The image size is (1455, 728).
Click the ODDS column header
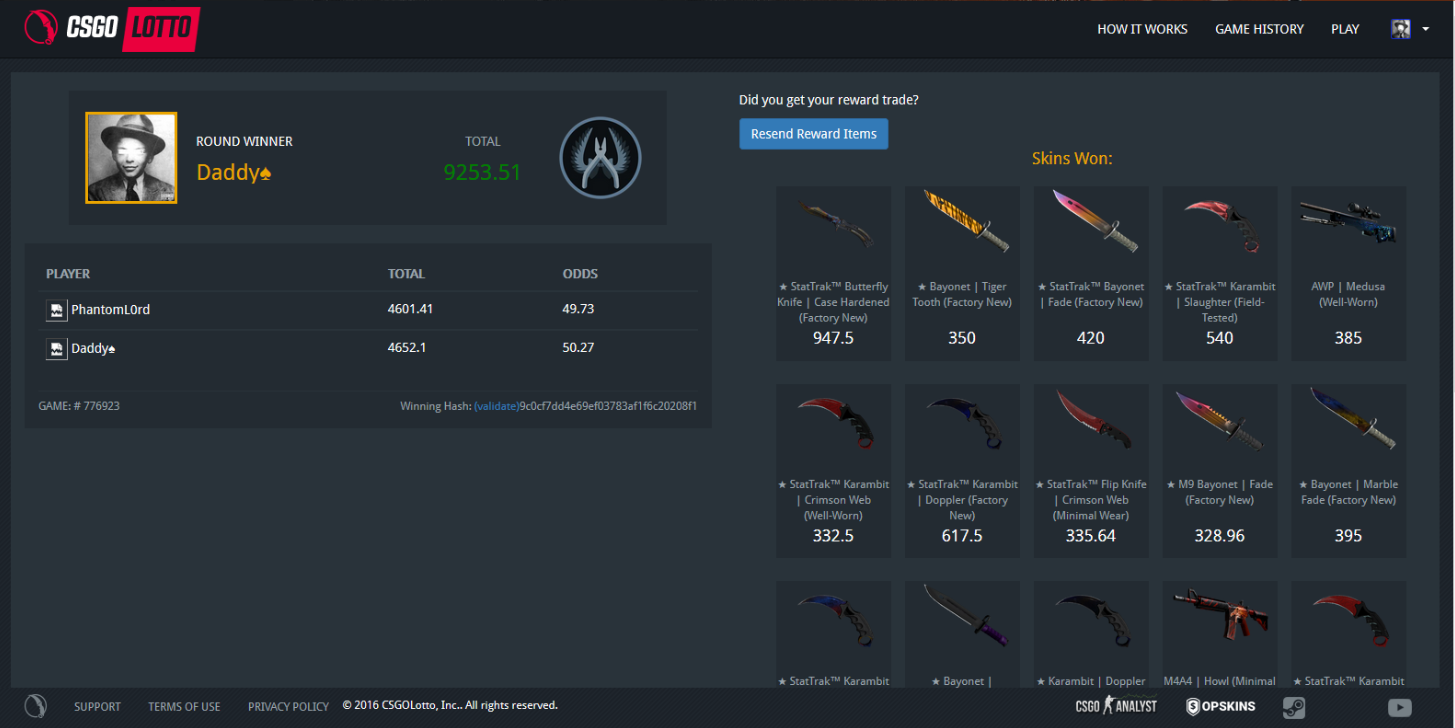(580, 274)
